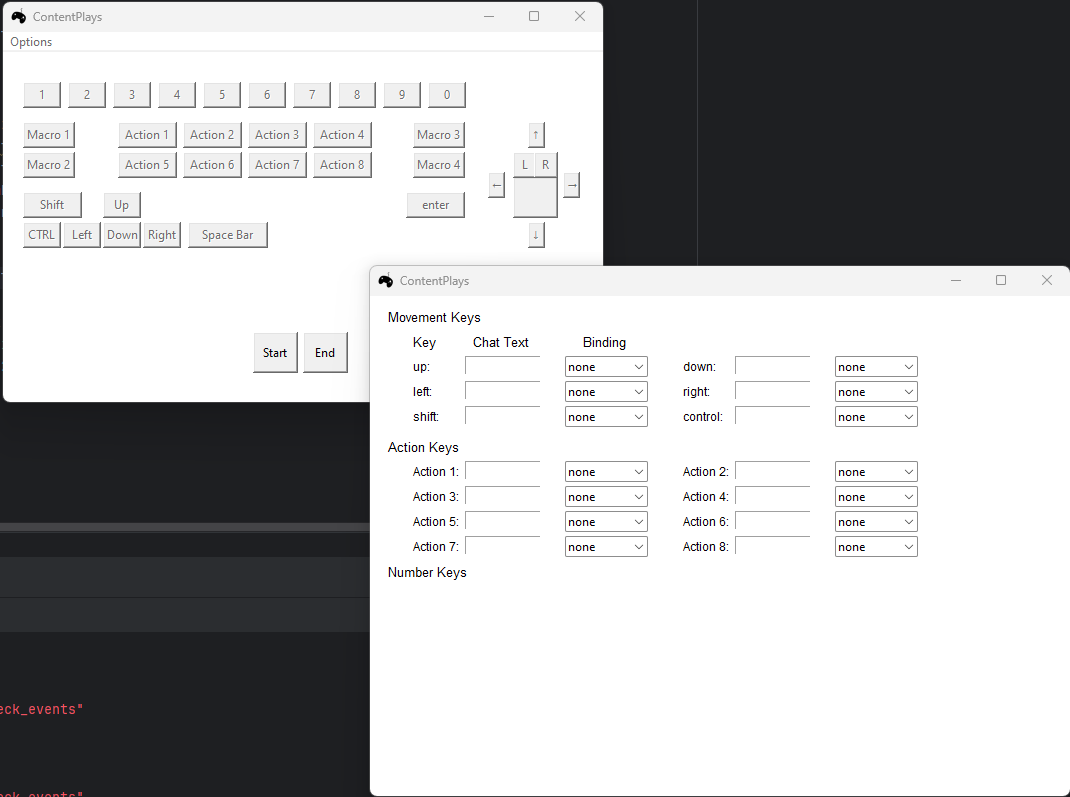Screen dimensions: 1070x797
Task: Click the Action 6 button in main window
Action: click(212, 165)
